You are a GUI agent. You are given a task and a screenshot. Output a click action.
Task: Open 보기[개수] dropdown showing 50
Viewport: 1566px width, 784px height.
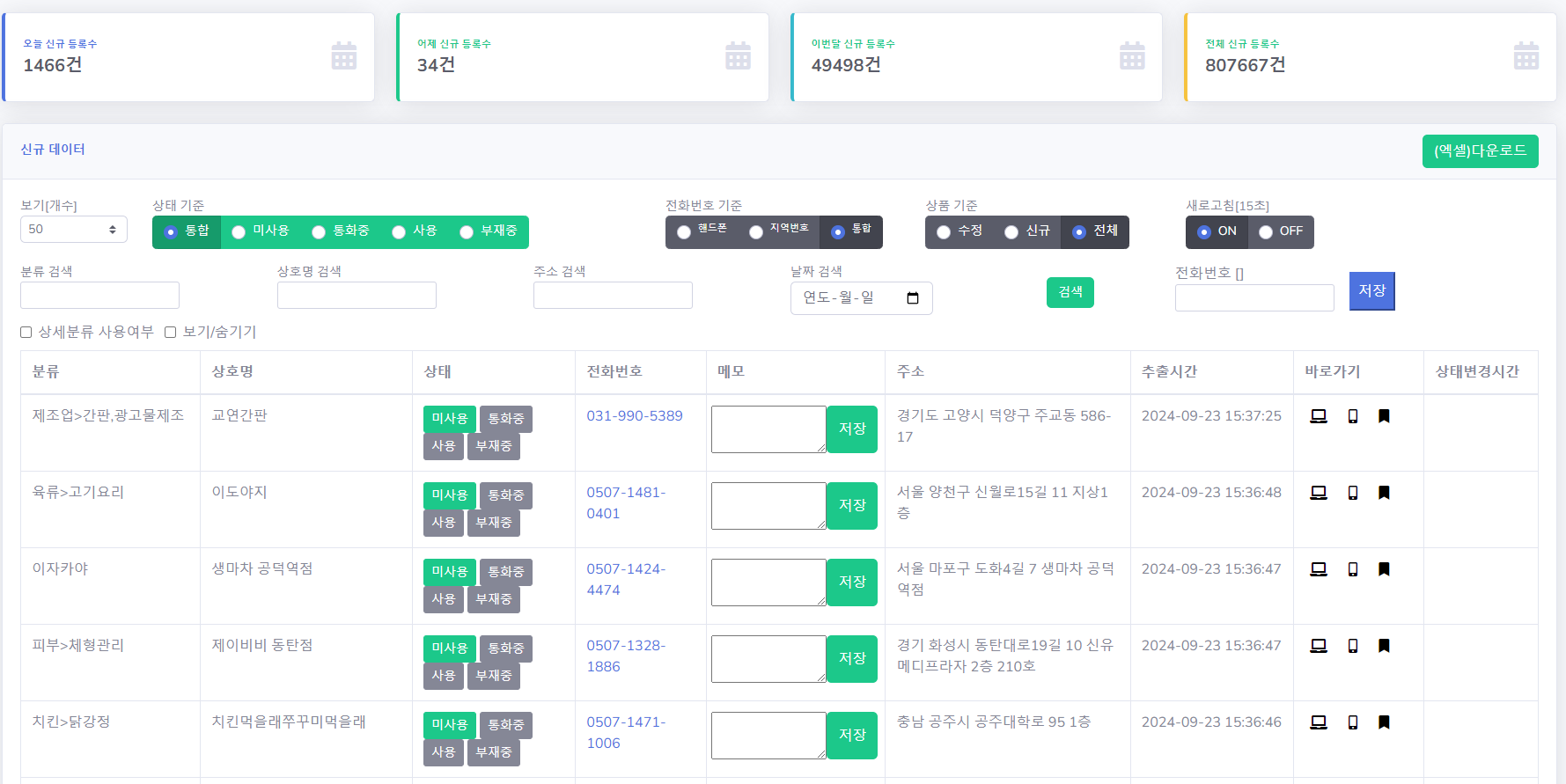click(x=74, y=230)
